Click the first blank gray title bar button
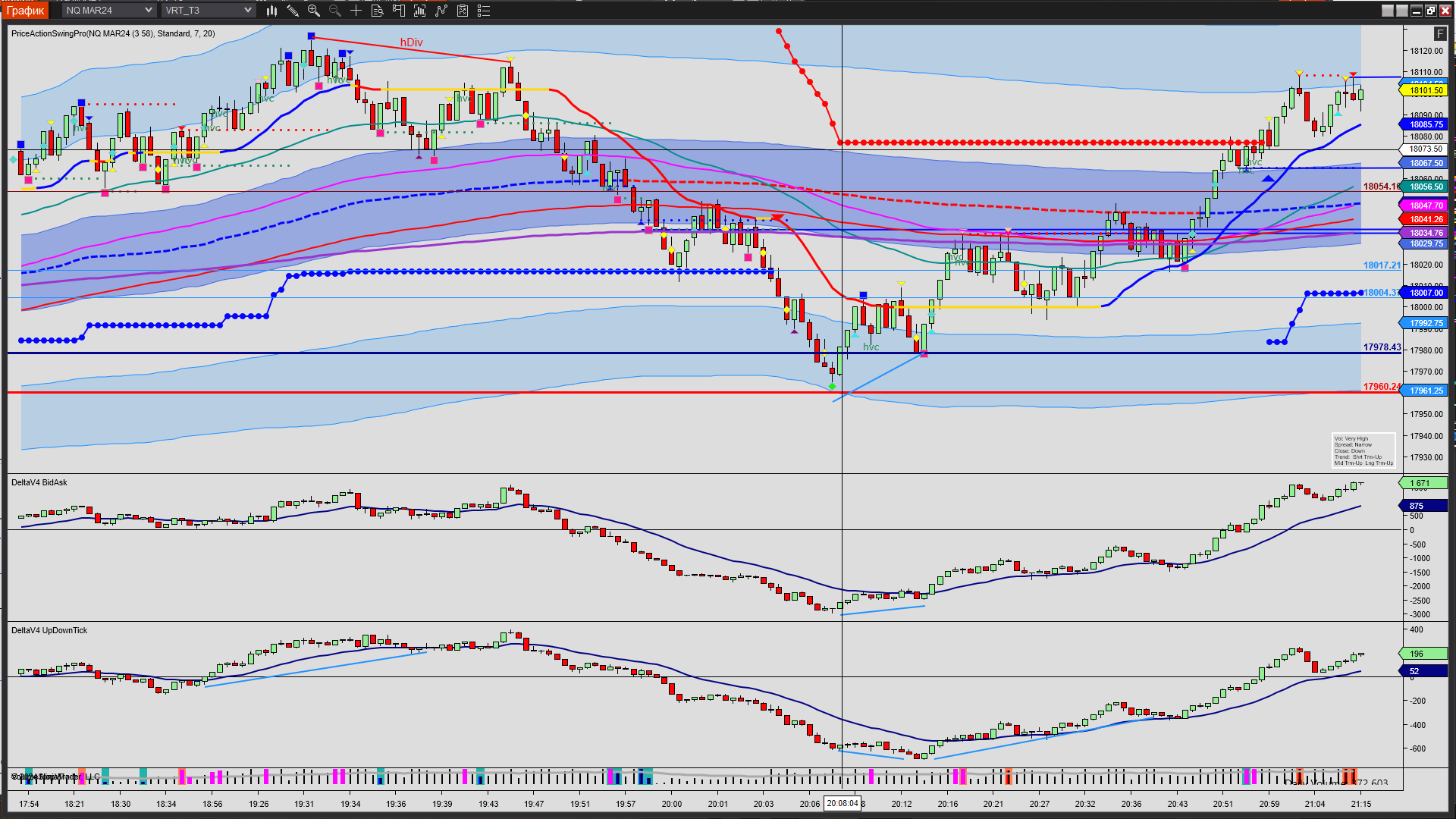1456x819 pixels. point(1388,11)
